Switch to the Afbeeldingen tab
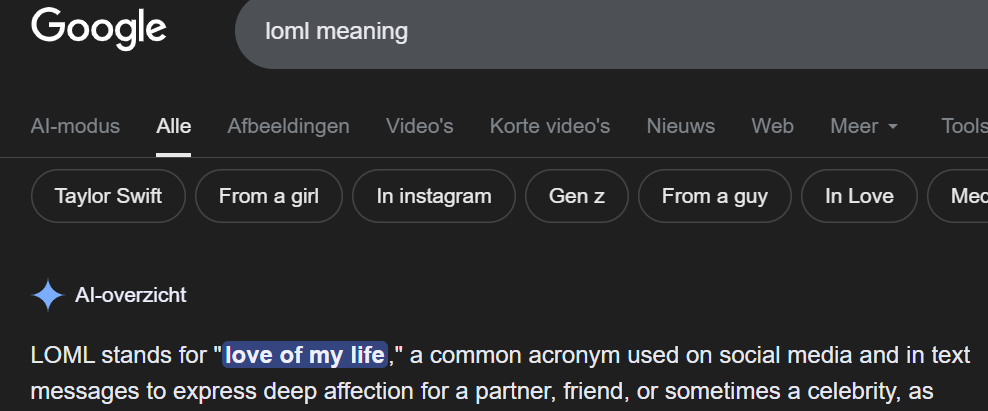This screenshot has height=411, width=988. pos(288,126)
